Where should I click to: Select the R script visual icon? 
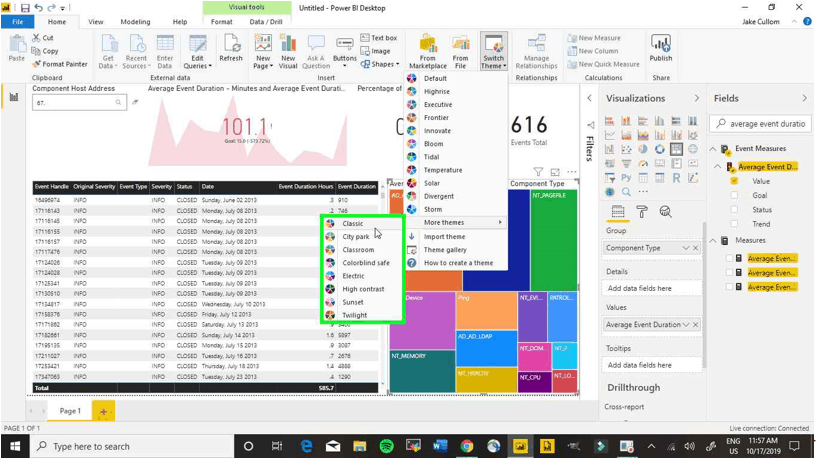[676, 178]
